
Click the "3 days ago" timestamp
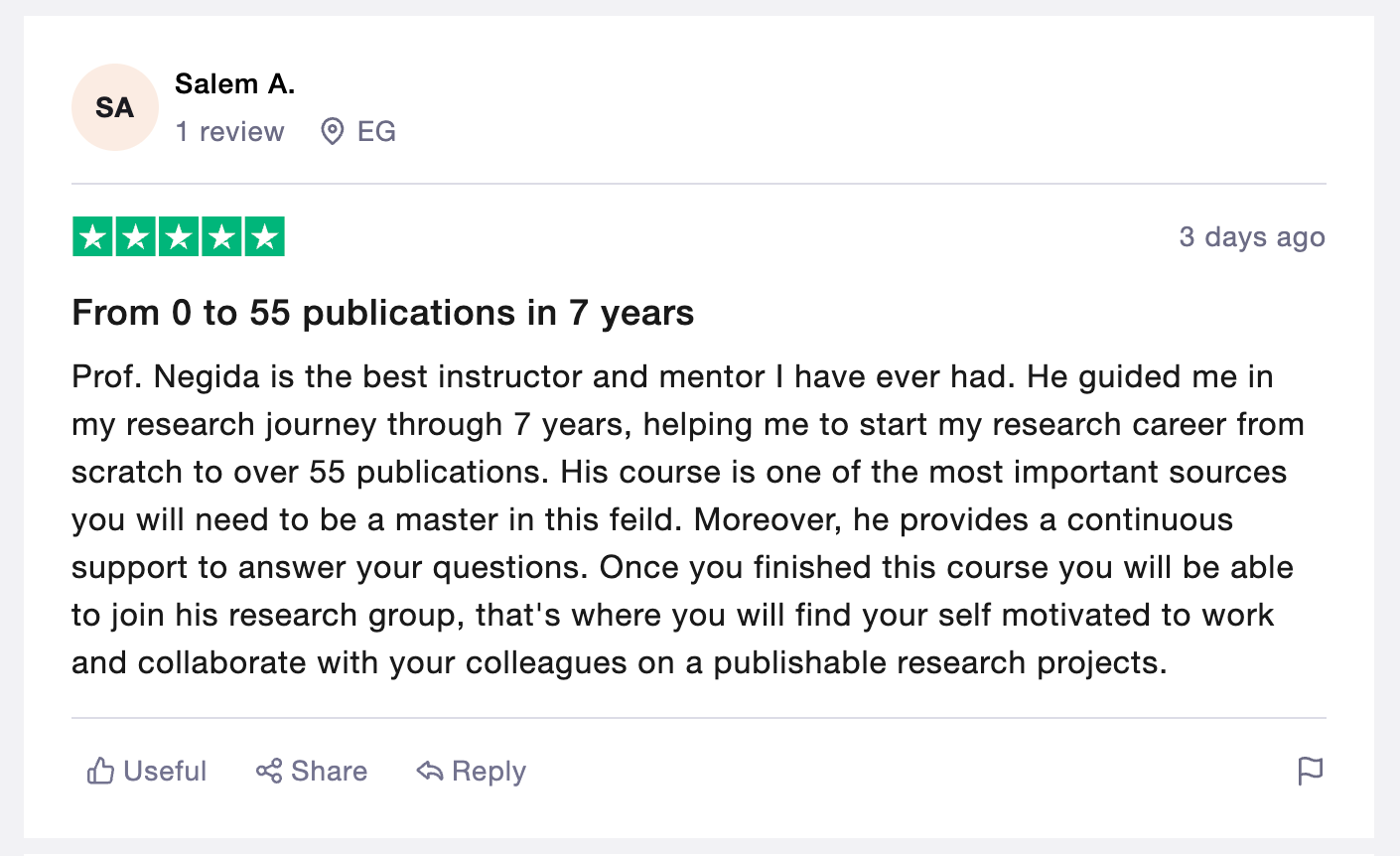[x=1251, y=237]
